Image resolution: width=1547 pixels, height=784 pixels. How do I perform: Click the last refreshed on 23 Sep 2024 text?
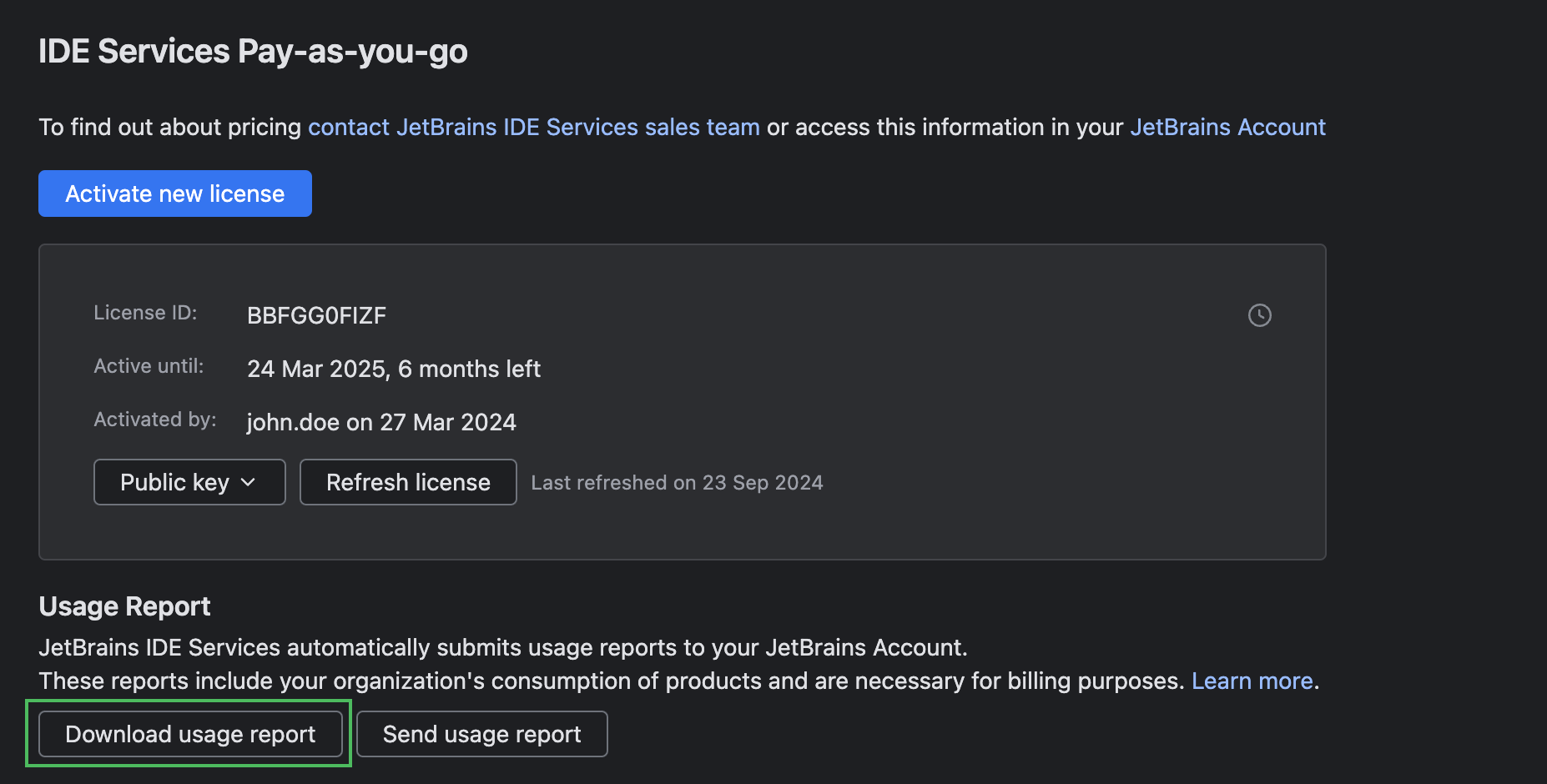click(x=677, y=482)
